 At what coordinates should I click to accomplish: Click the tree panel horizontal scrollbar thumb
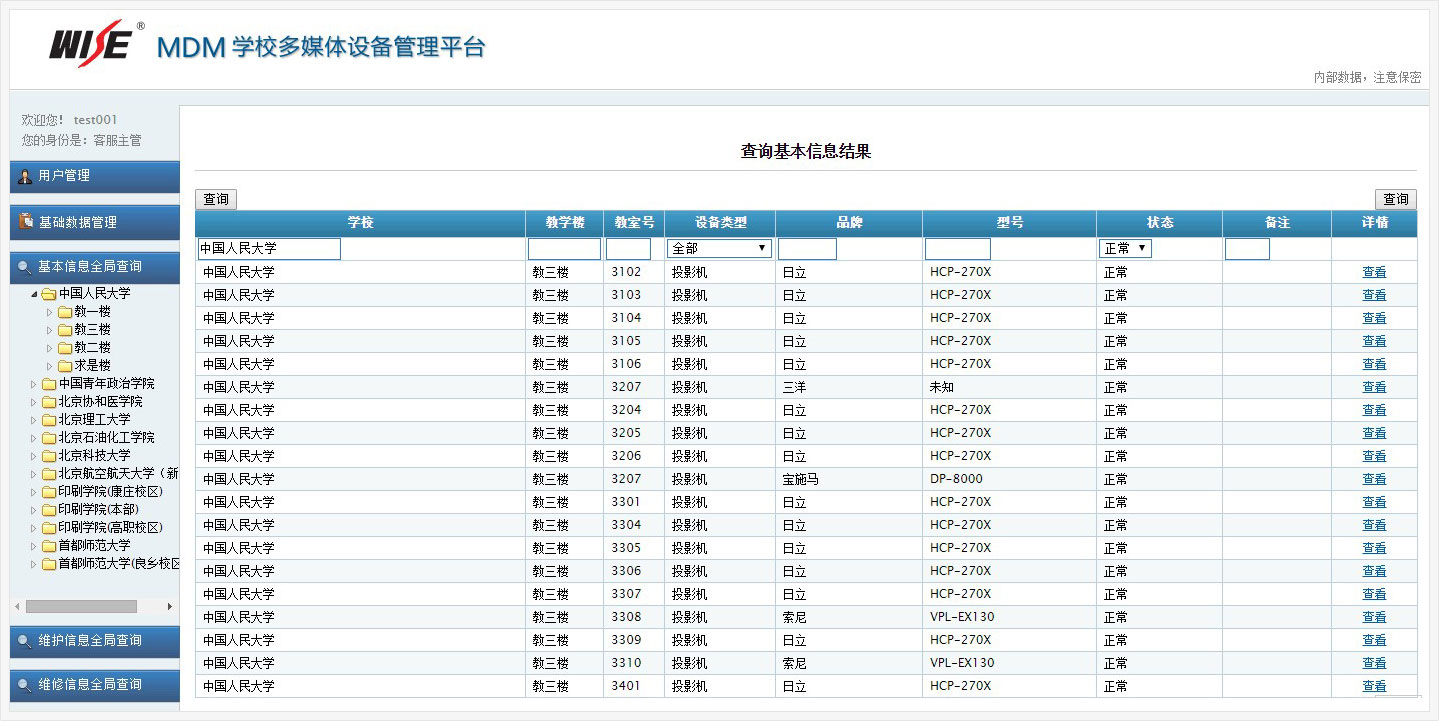pos(81,607)
